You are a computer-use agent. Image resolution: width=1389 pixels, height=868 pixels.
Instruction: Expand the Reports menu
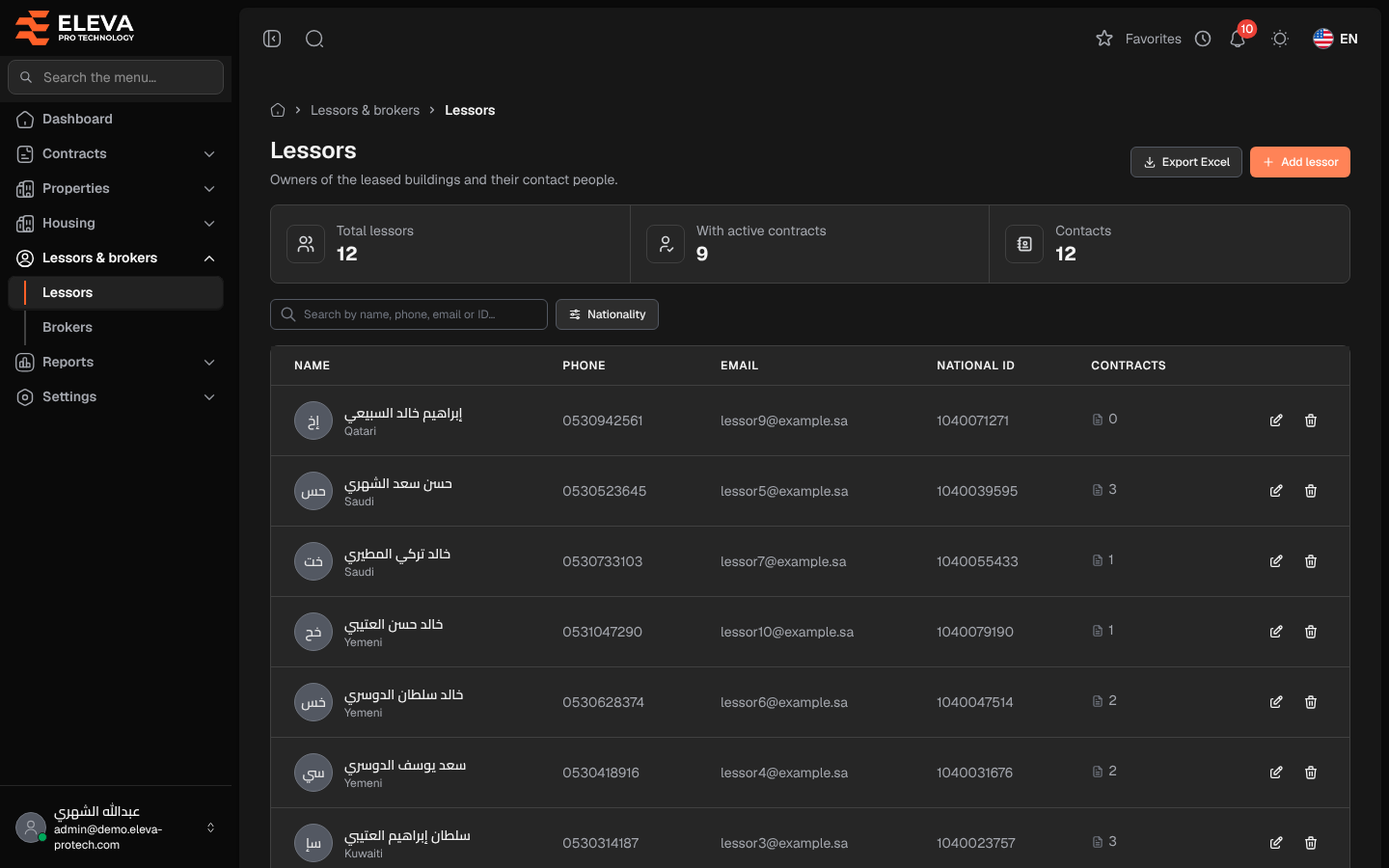tap(116, 362)
